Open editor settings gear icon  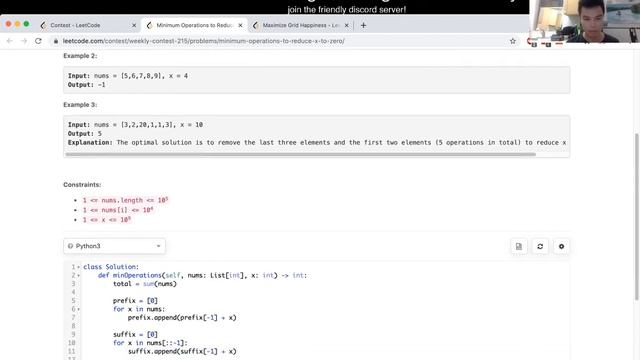point(561,247)
